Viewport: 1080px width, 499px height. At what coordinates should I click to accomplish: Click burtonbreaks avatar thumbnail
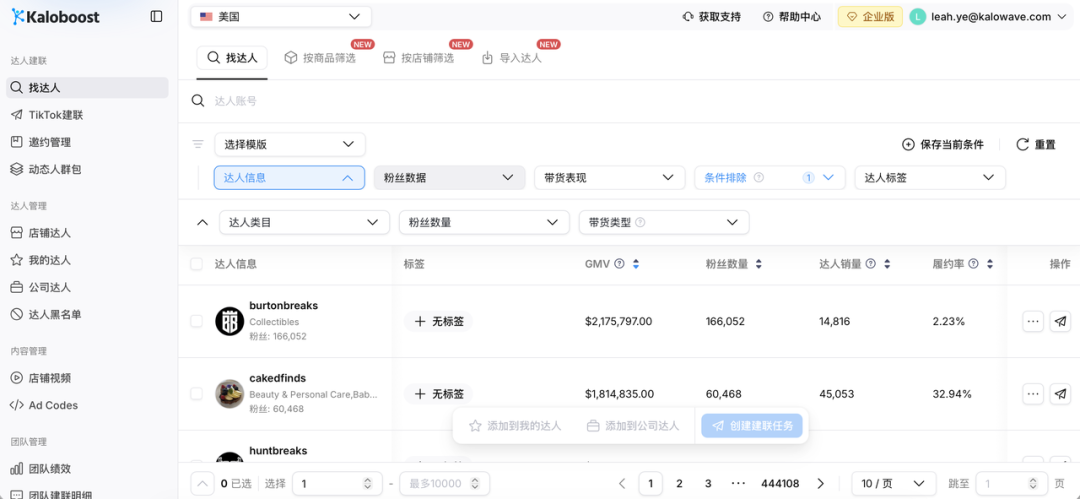pos(229,321)
